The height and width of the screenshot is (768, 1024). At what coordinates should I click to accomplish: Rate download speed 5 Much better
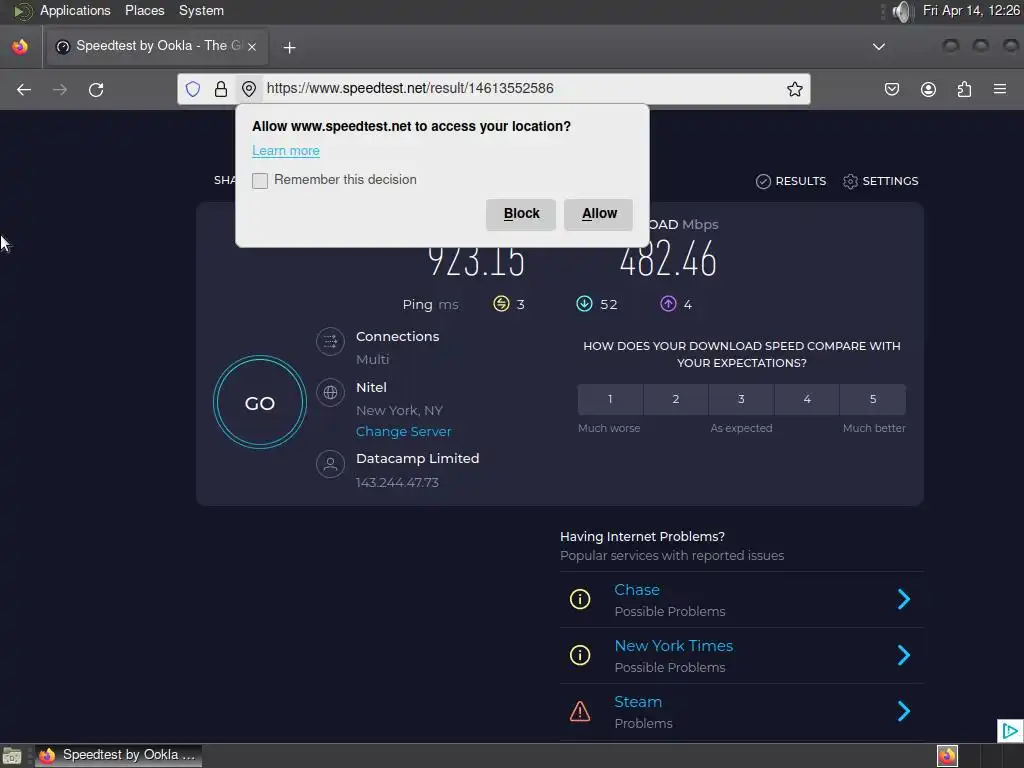(873, 399)
